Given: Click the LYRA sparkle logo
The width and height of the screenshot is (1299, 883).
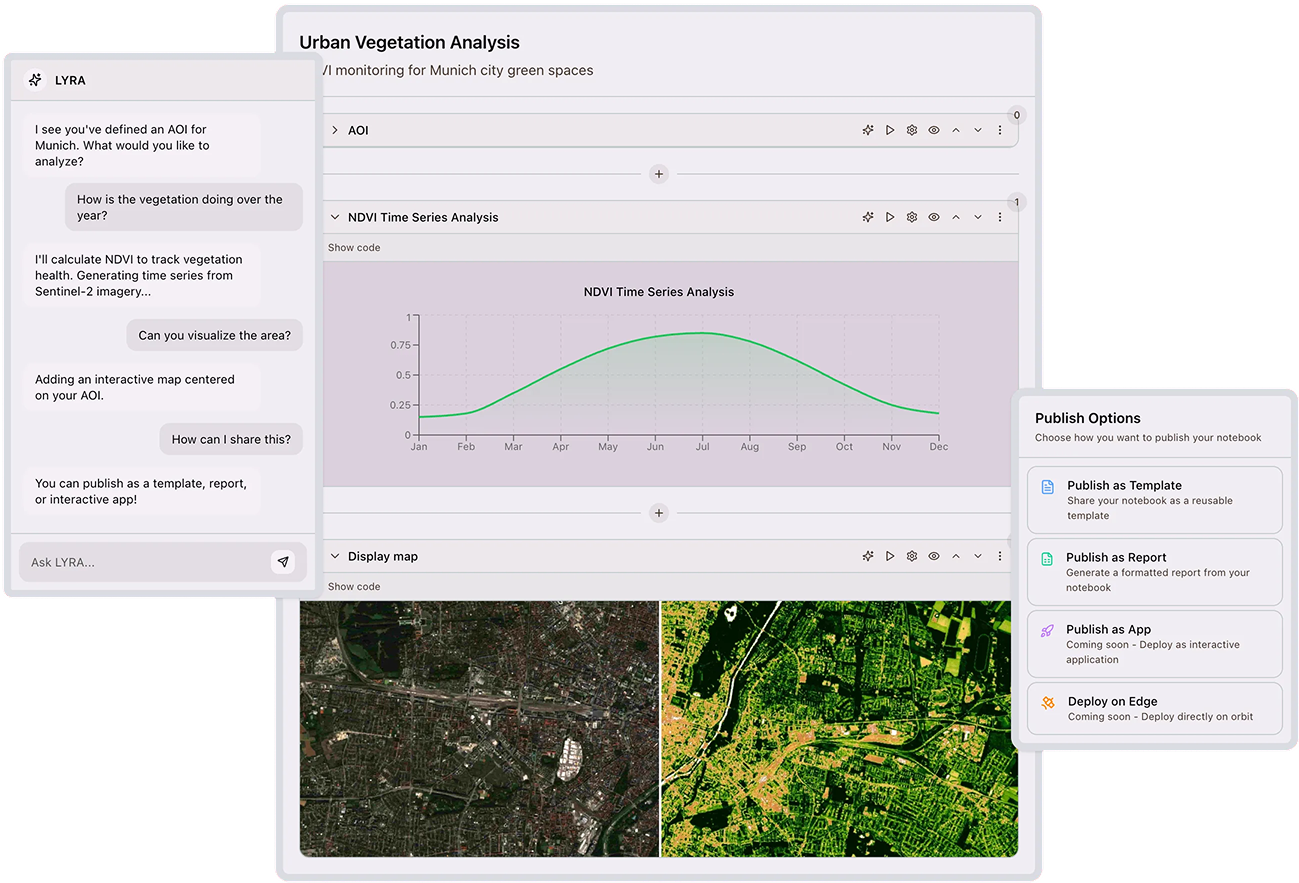Looking at the screenshot, I should [x=36, y=79].
